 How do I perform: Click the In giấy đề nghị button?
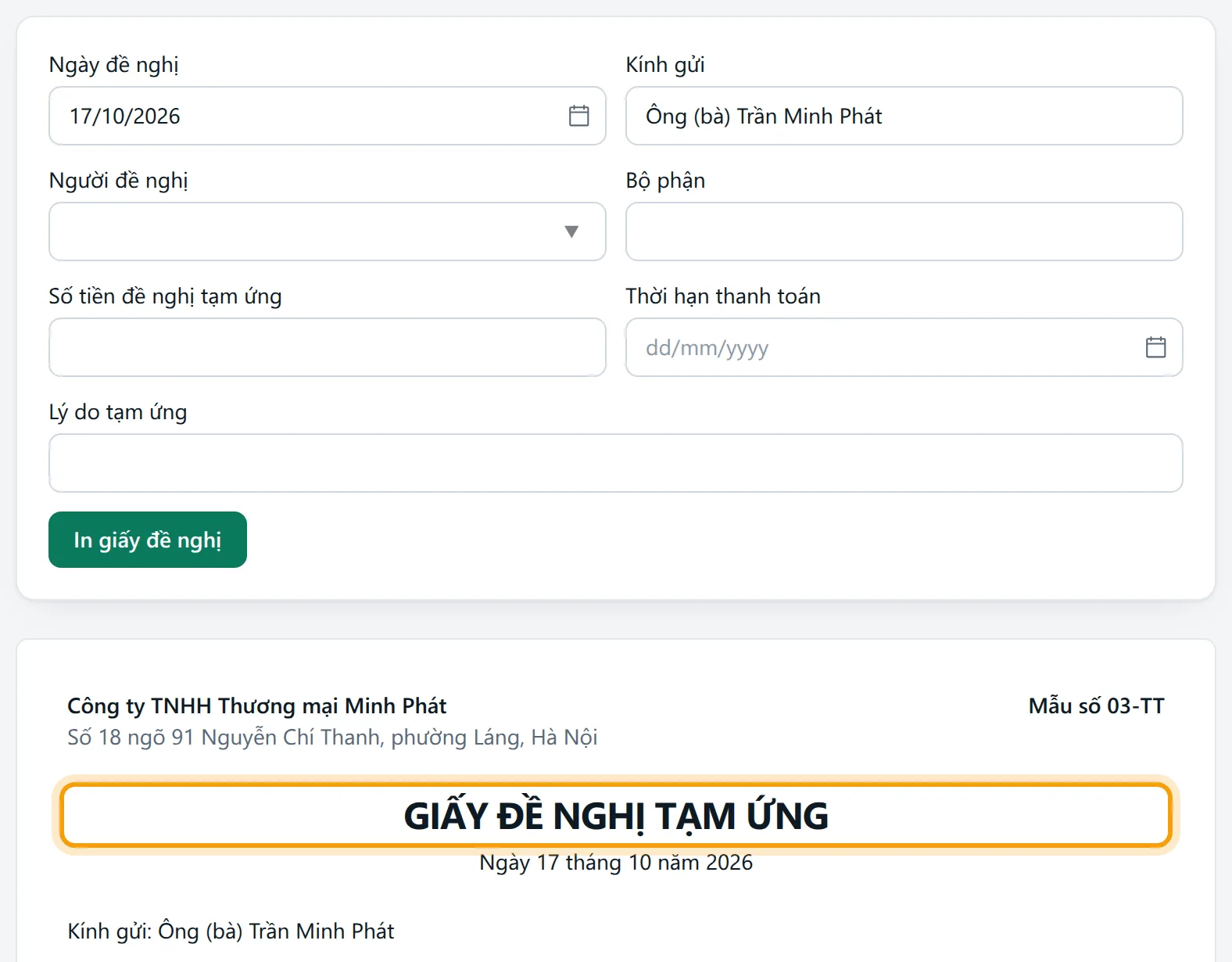coord(148,540)
